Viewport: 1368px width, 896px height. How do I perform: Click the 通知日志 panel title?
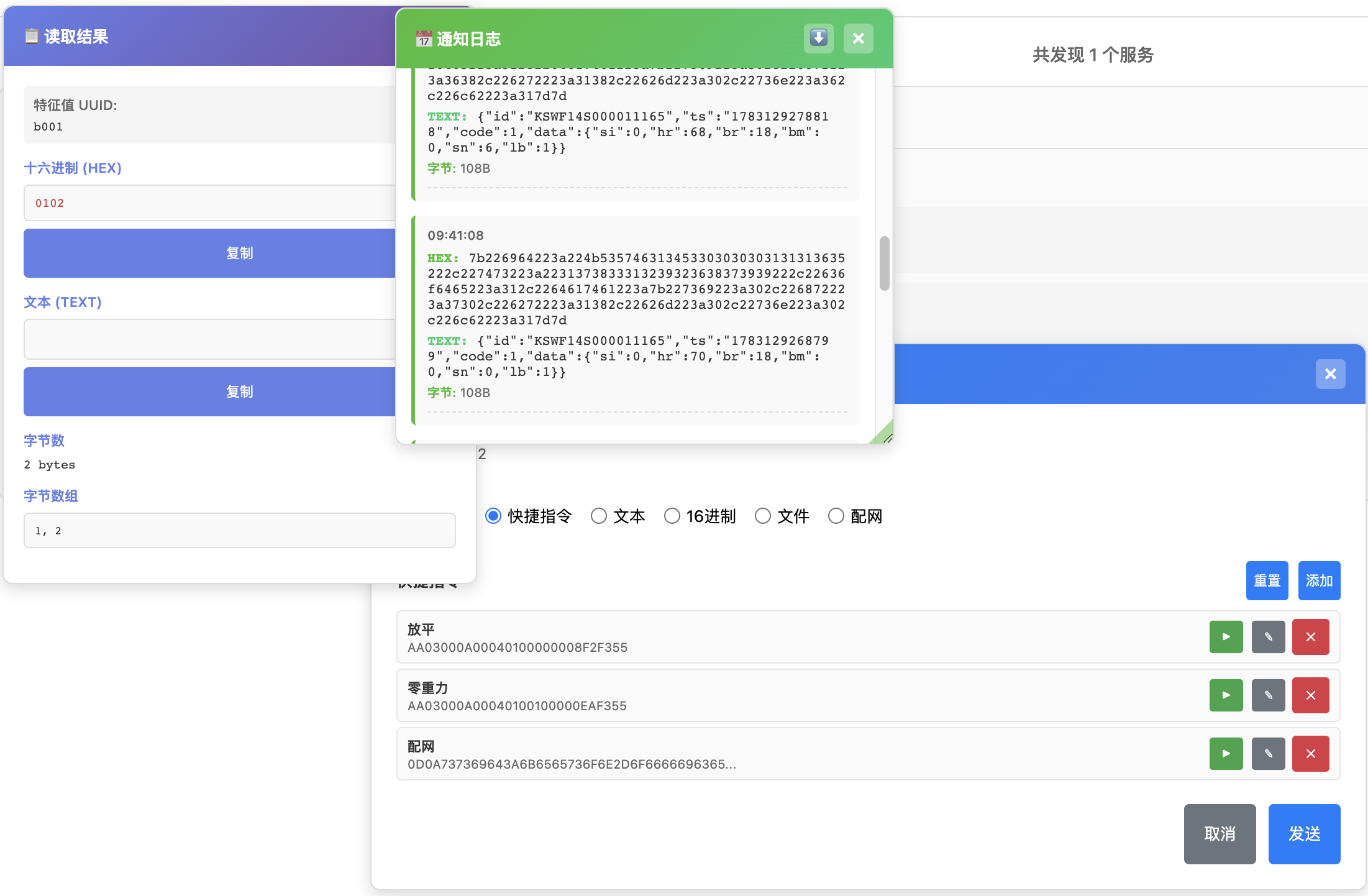pos(458,39)
